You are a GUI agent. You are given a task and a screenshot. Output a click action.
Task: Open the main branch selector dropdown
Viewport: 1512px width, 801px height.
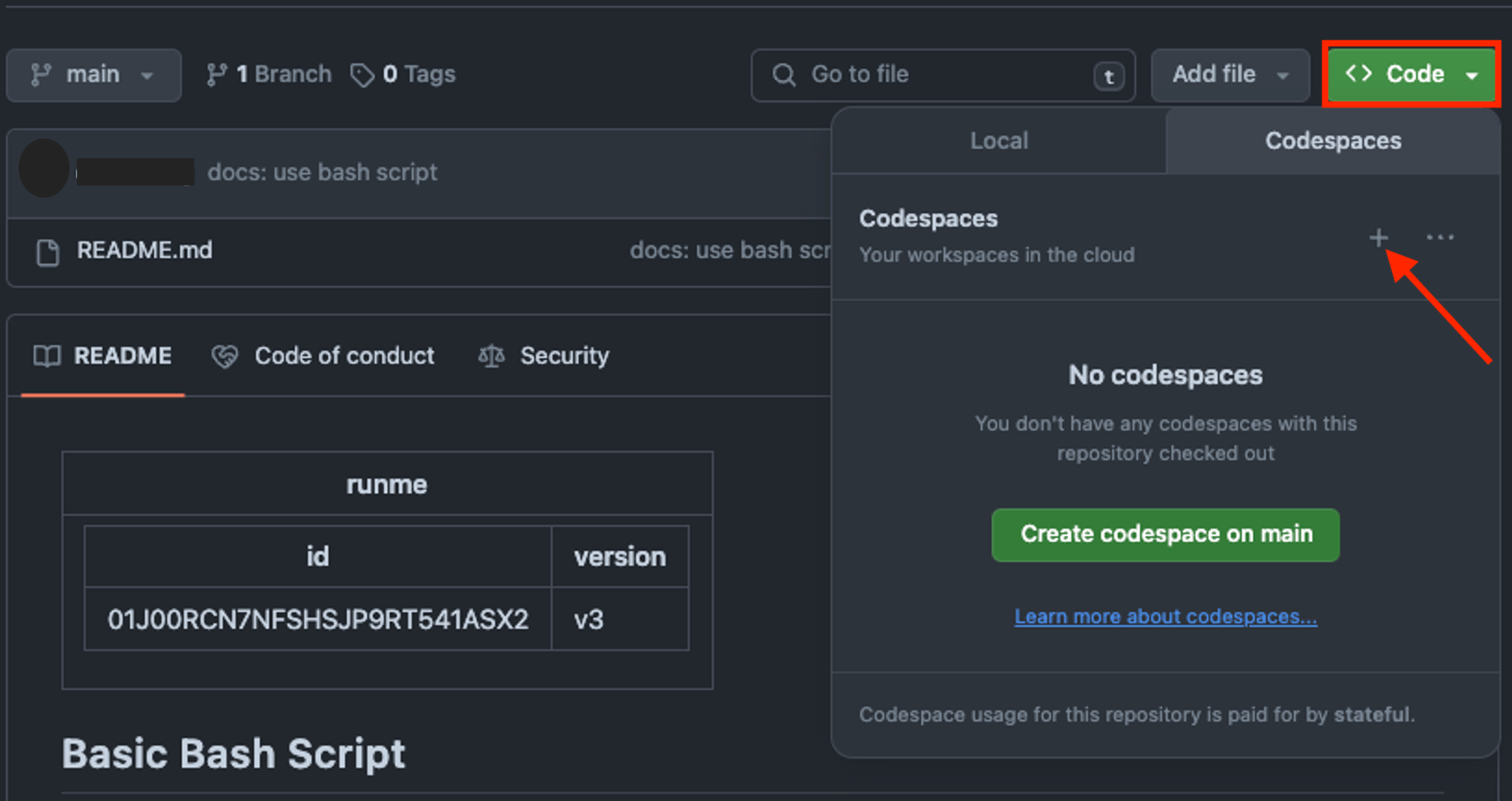(93, 74)
